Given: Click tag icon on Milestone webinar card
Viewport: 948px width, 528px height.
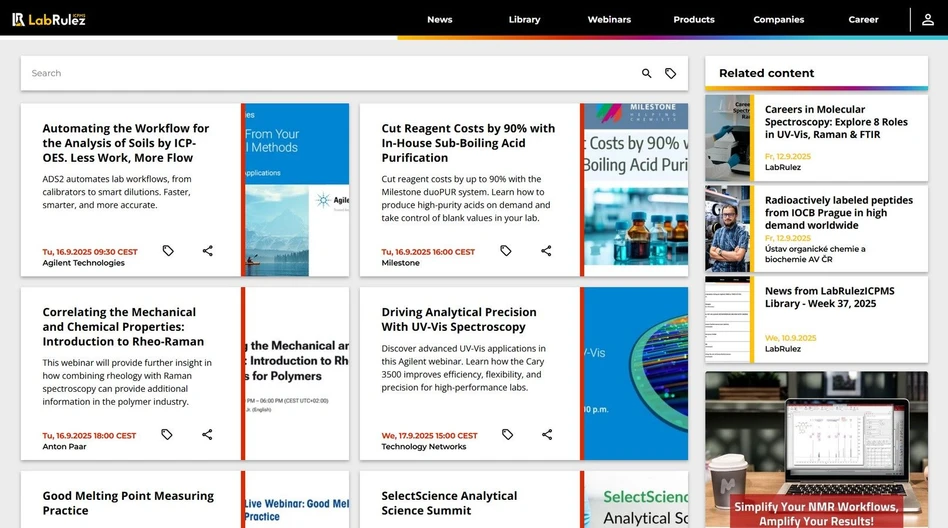Looking at the screenshot, I should point(506,251).
